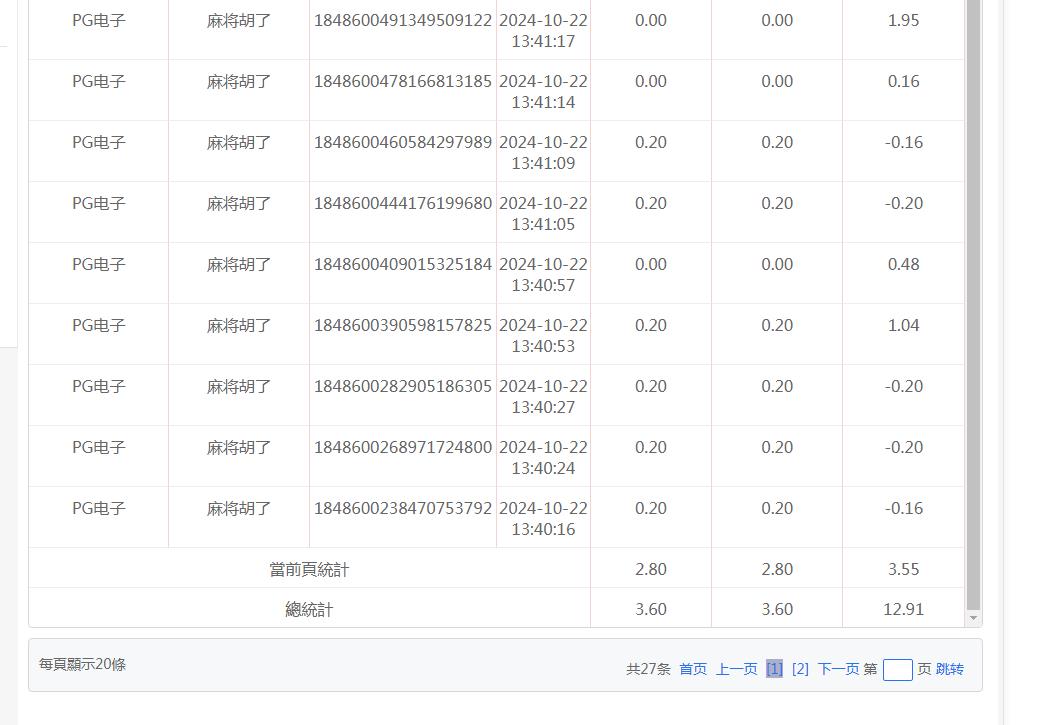Image resolution: width=1041 pixels, height=725 pixels.
Task: Click a 麻将胡了 game name cell
Action: (238, 20)
